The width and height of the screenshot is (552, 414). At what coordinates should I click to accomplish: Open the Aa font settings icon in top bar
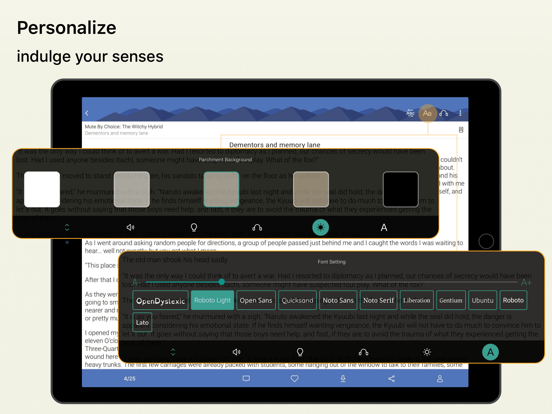pos(427,113)
